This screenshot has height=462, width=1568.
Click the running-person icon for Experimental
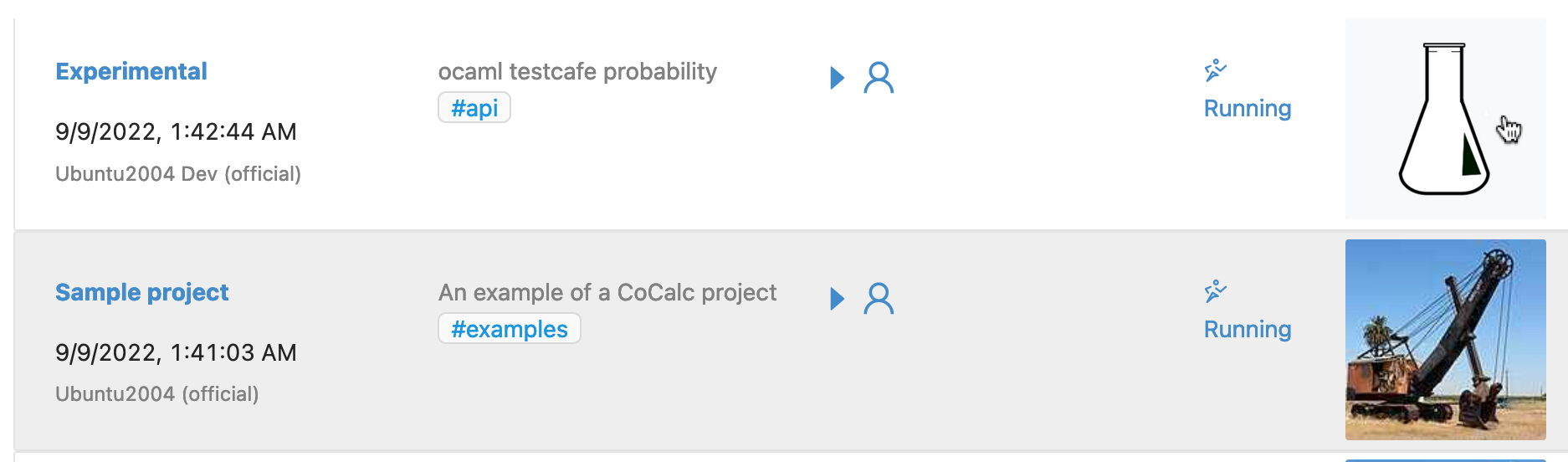coord(1215,70)
